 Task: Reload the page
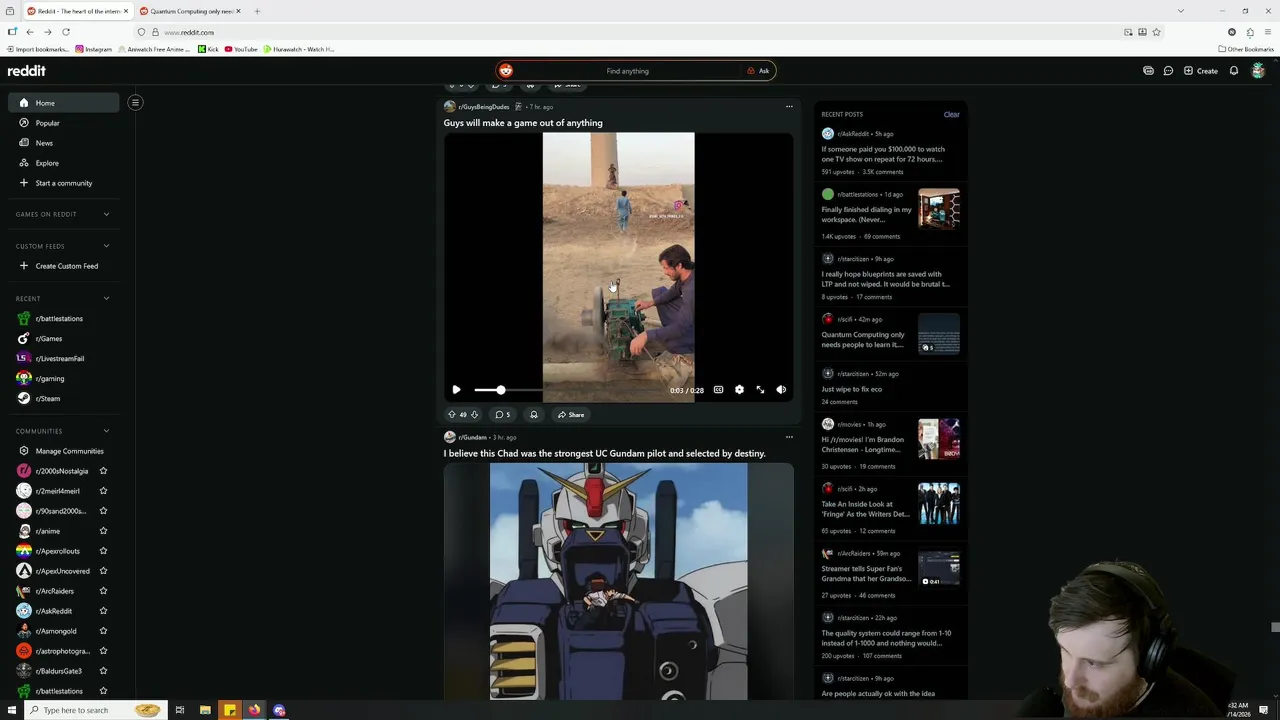(x=66, y=32)
